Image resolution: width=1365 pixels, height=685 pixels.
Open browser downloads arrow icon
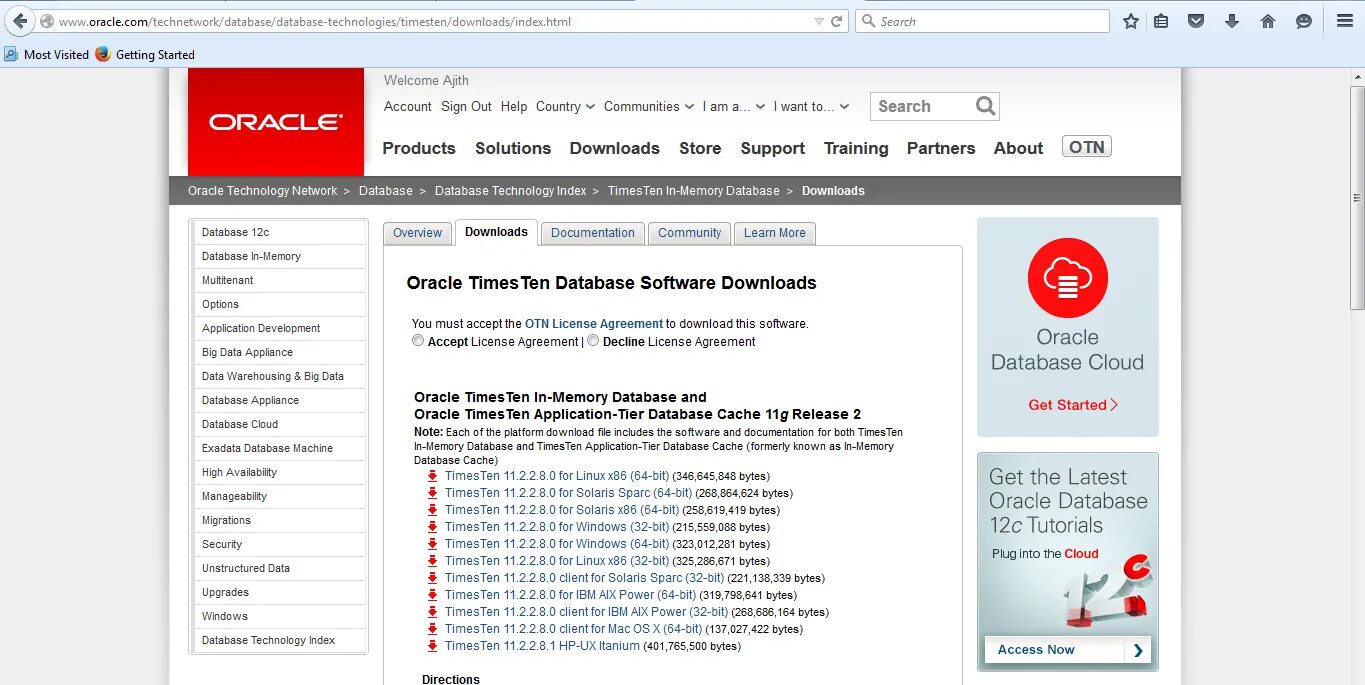tap(1232, 21)
